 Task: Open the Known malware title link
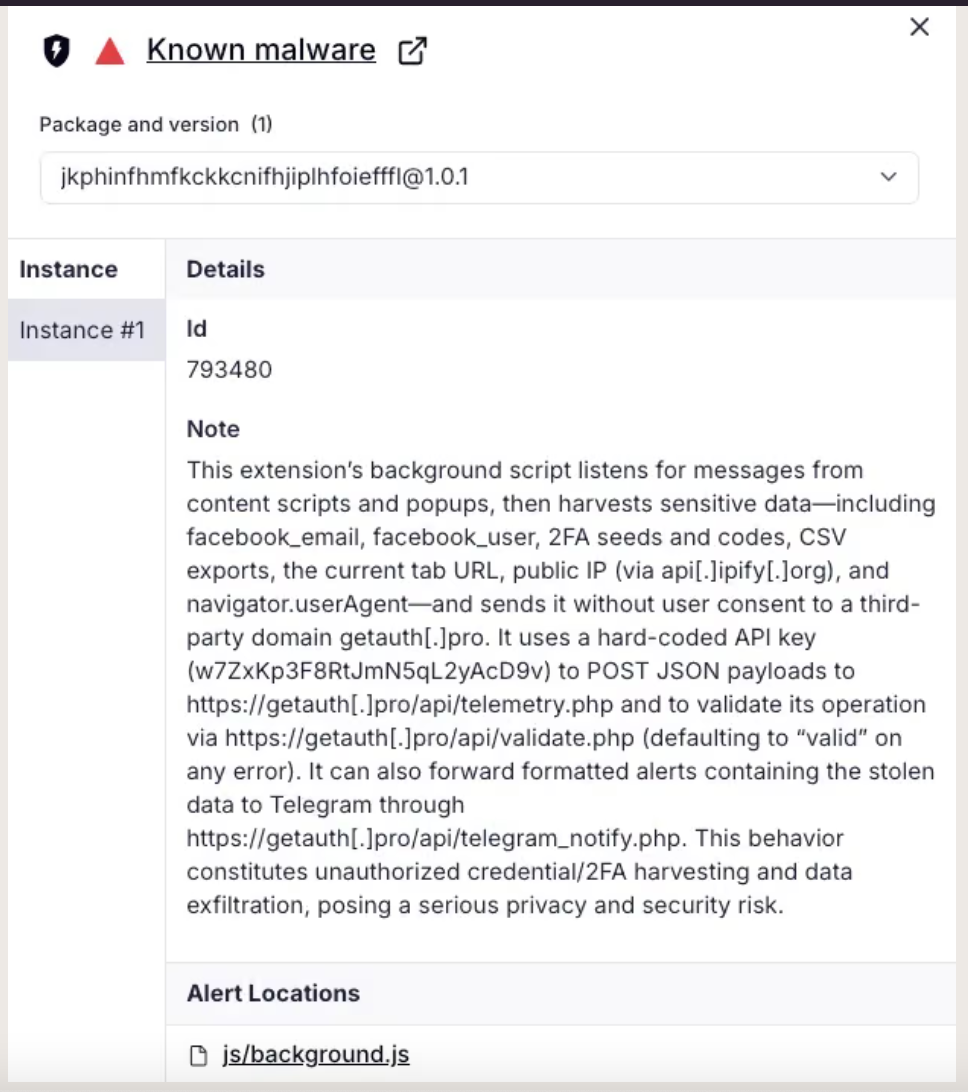point(261,50)
